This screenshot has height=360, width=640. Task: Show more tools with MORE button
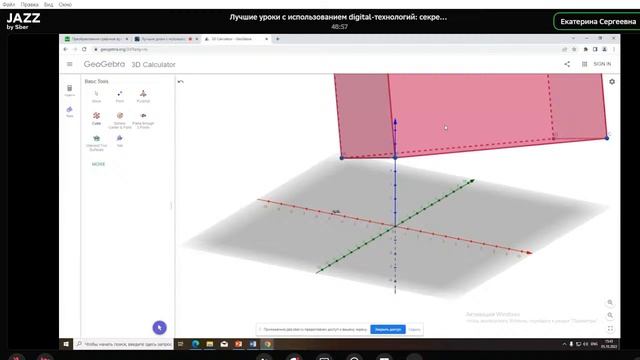[98, 164]
